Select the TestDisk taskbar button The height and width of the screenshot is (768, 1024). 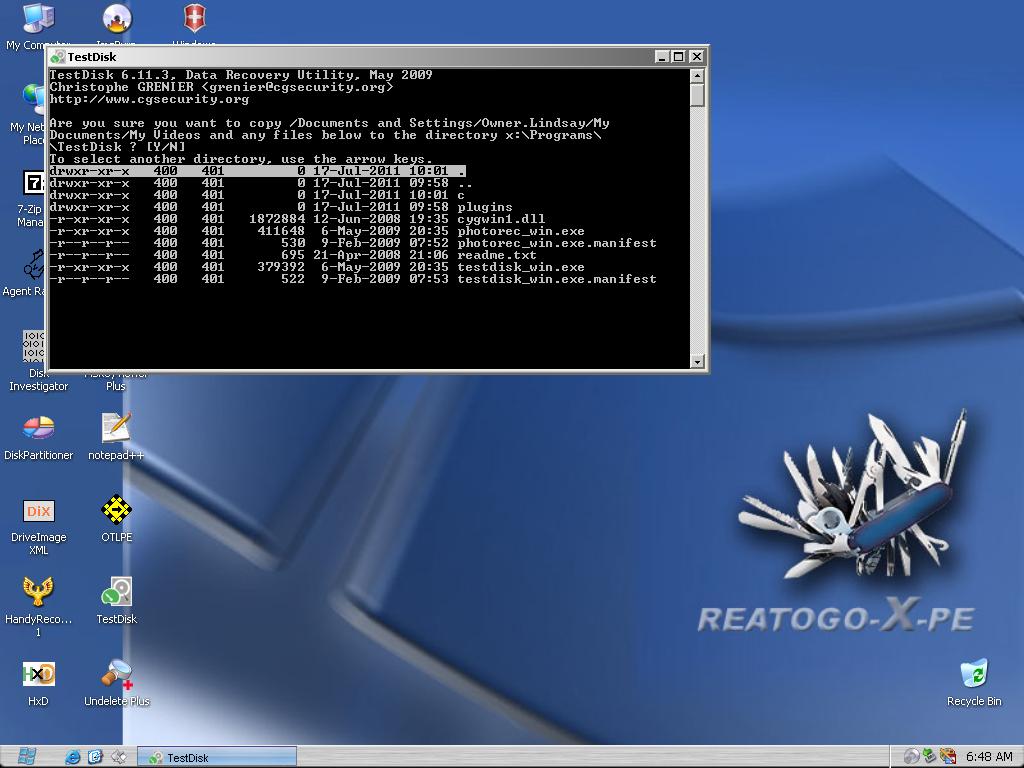[x=217, y=758]
